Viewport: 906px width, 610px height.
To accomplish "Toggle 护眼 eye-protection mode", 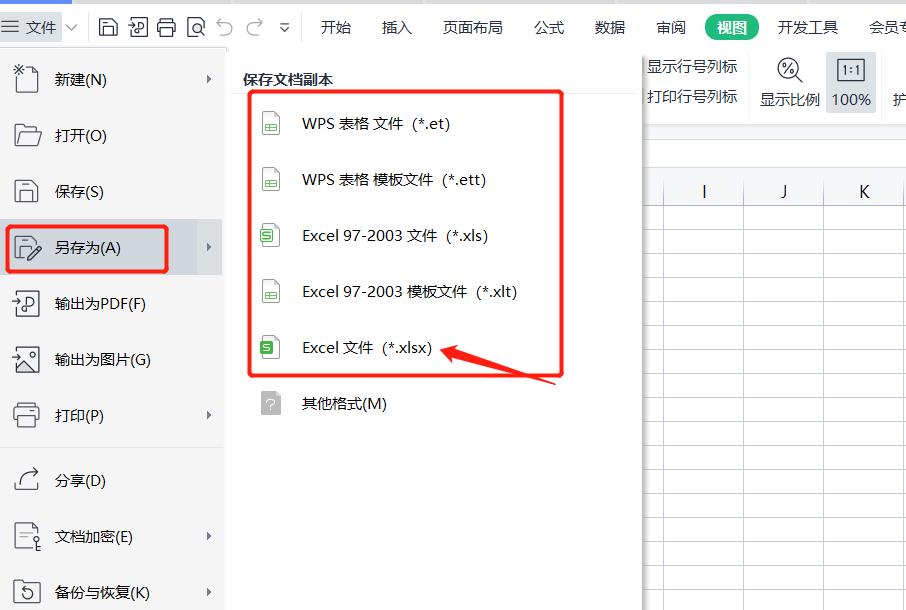I will pos(897,82).
